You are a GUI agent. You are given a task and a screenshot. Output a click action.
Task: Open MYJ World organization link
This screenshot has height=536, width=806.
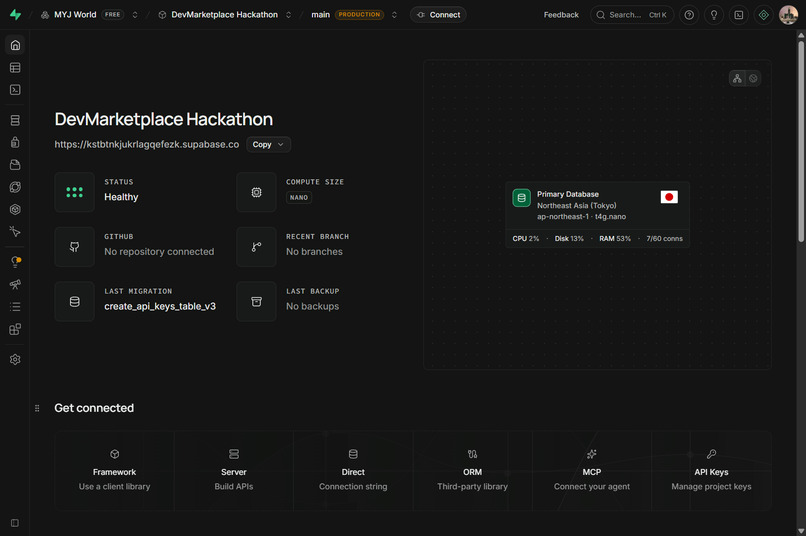pyautogui.click(x=75, y=15)
